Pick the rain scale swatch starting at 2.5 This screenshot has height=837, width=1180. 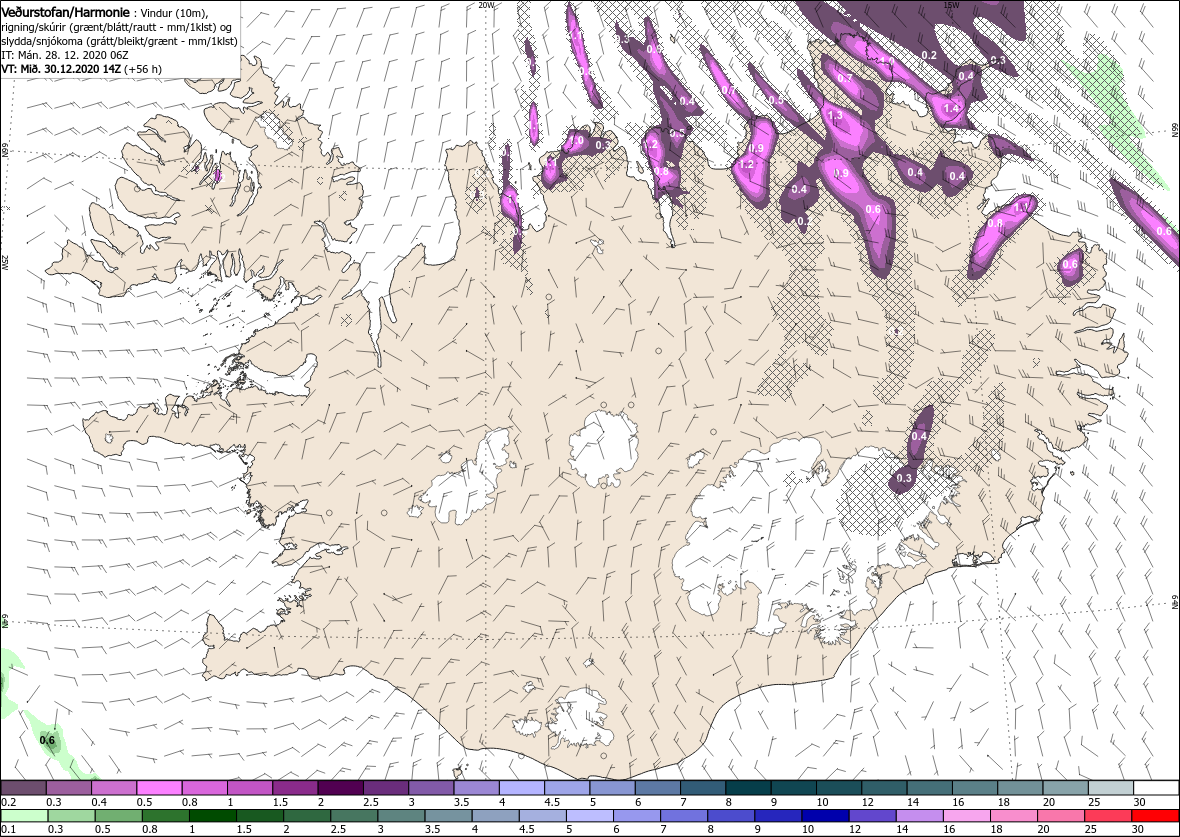coord(353,817)
